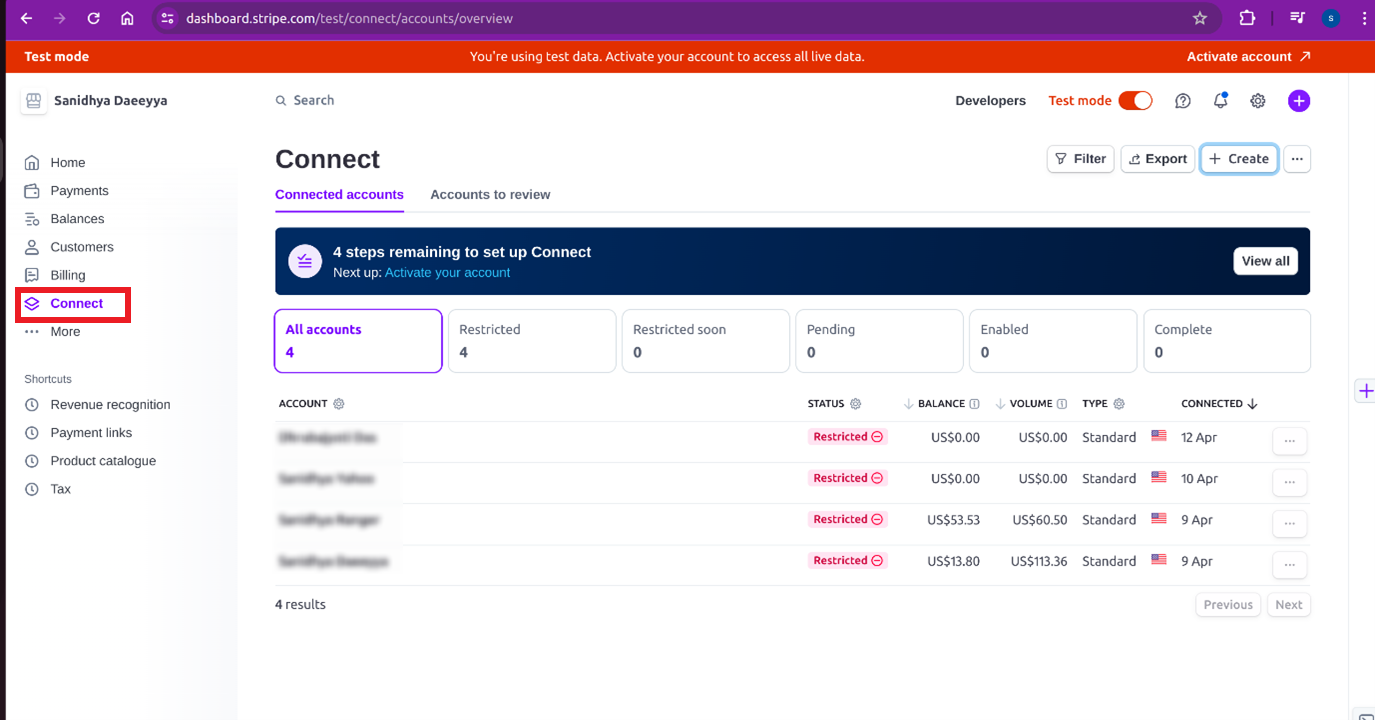
Task: Open row actions menu for 12 Apr account
Action: click(x=1289, y=440)
